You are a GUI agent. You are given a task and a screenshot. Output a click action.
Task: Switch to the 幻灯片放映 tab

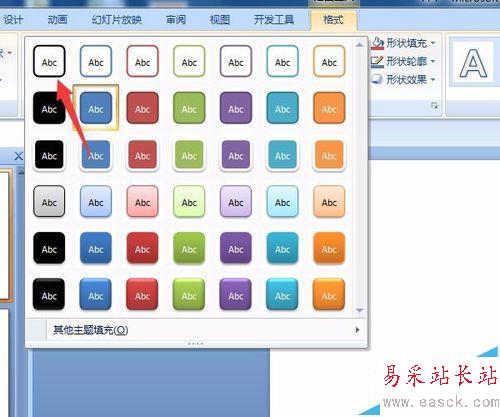coord(117,20)
